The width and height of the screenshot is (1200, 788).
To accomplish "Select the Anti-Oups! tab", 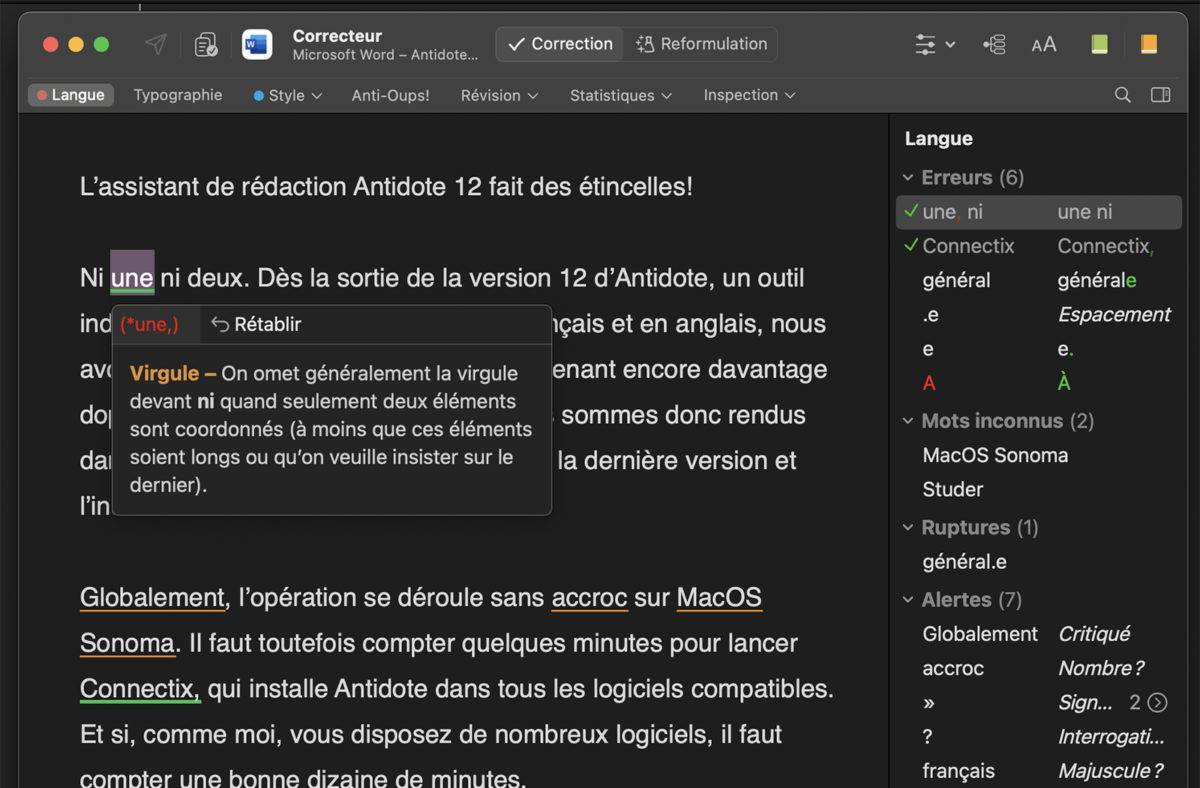I will coord(390,95).
